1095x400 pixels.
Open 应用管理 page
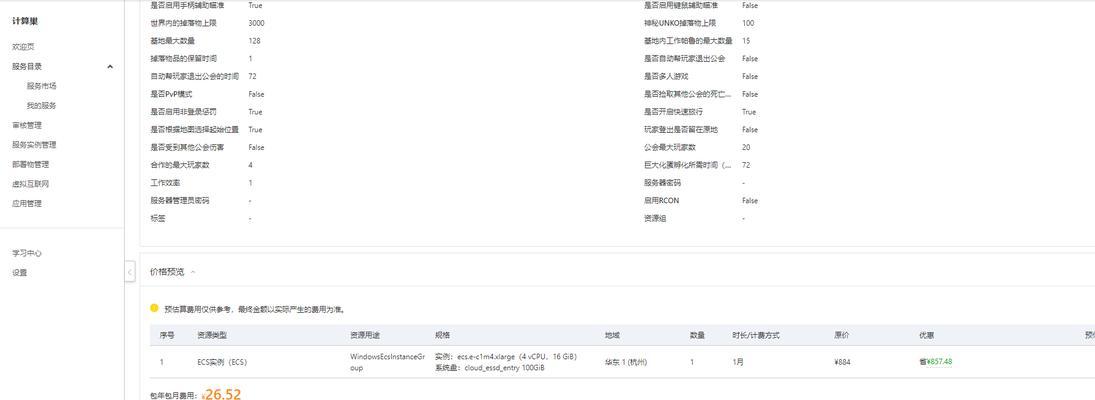pos(27,203)
